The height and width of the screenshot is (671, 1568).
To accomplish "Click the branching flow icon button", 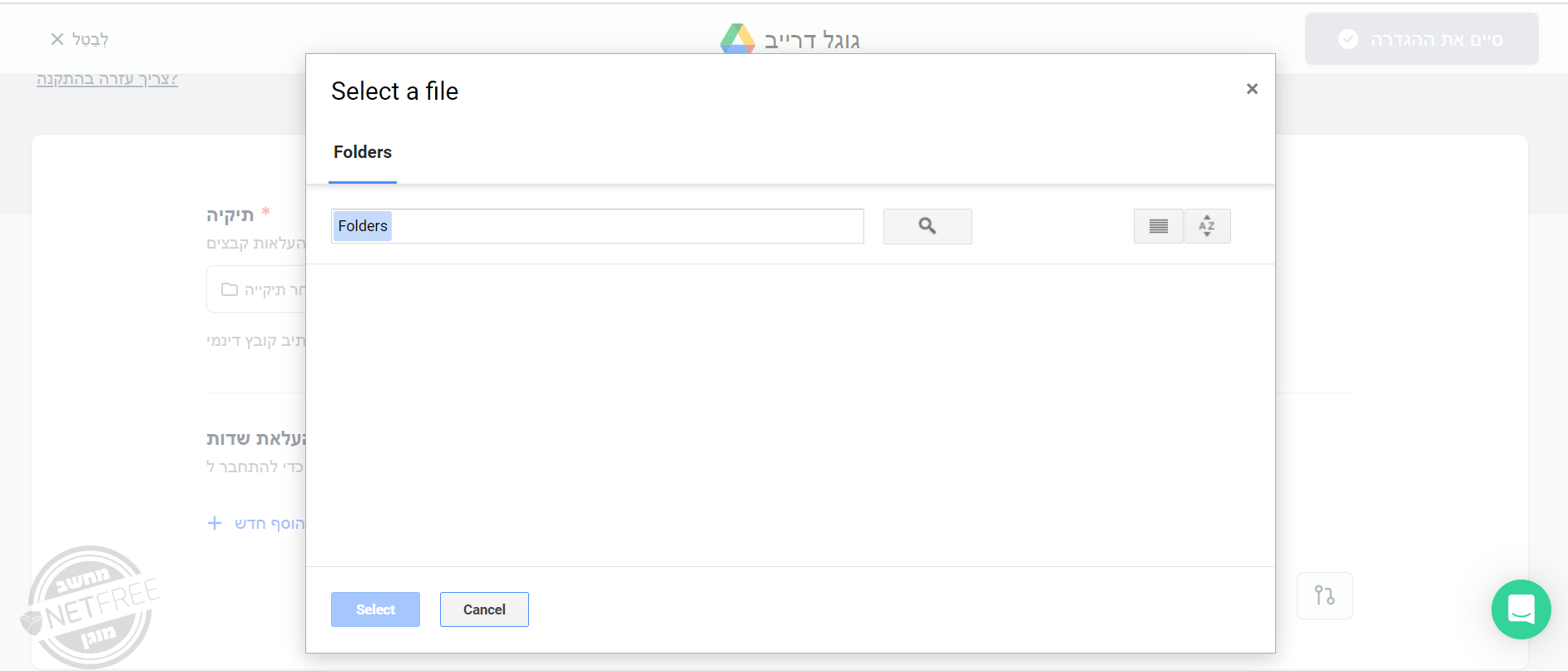I will point(1324,595).
